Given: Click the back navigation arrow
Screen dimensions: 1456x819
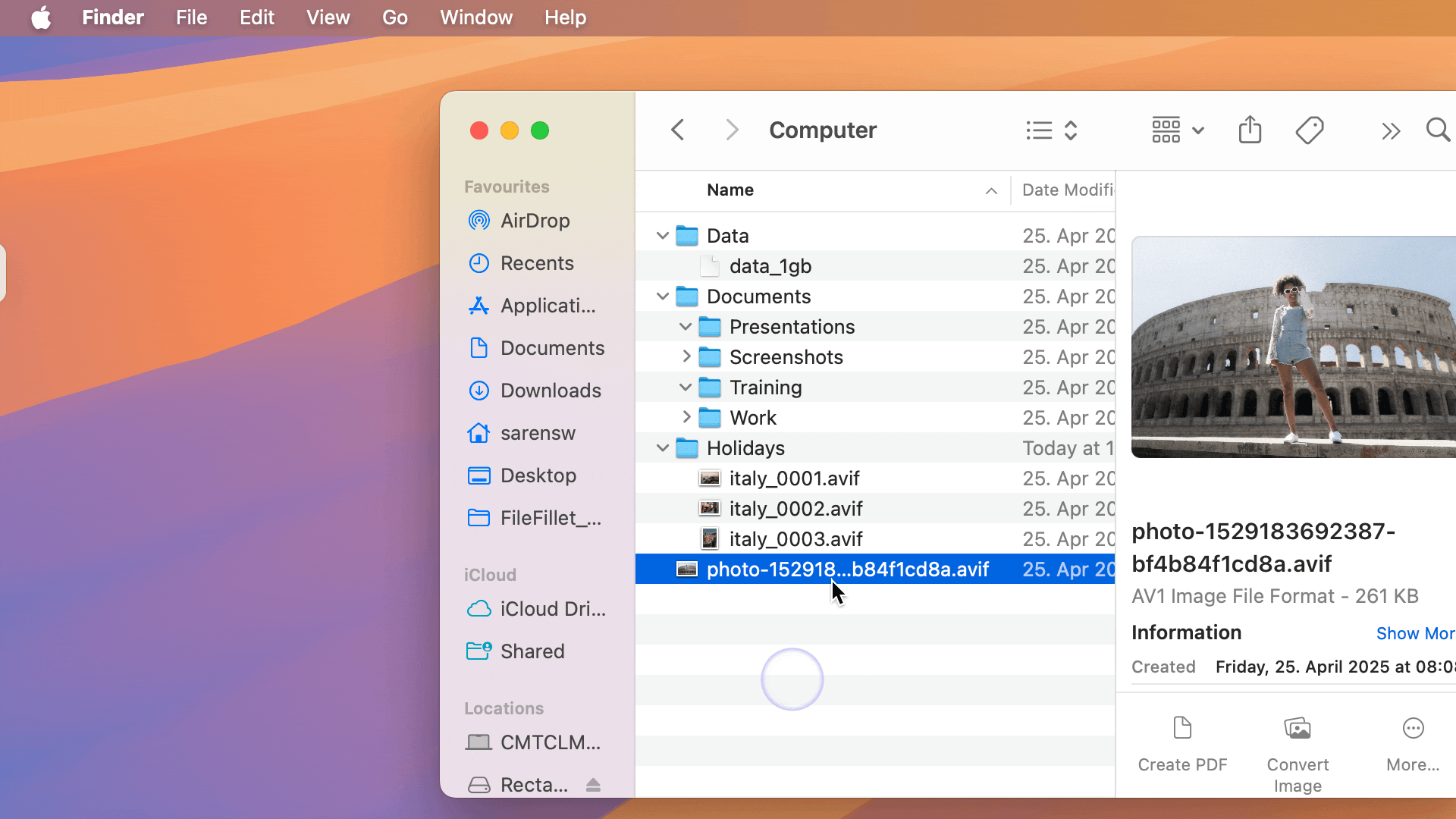Looking at the screenshot, I should [x=678, y=130].
